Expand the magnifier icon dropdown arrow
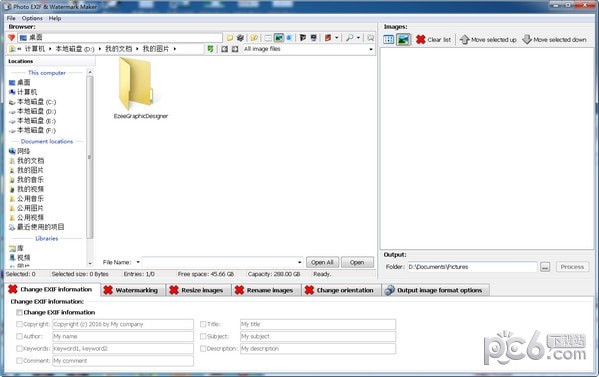The width and height of the screenshot is (599, 377). pos(358,38)
